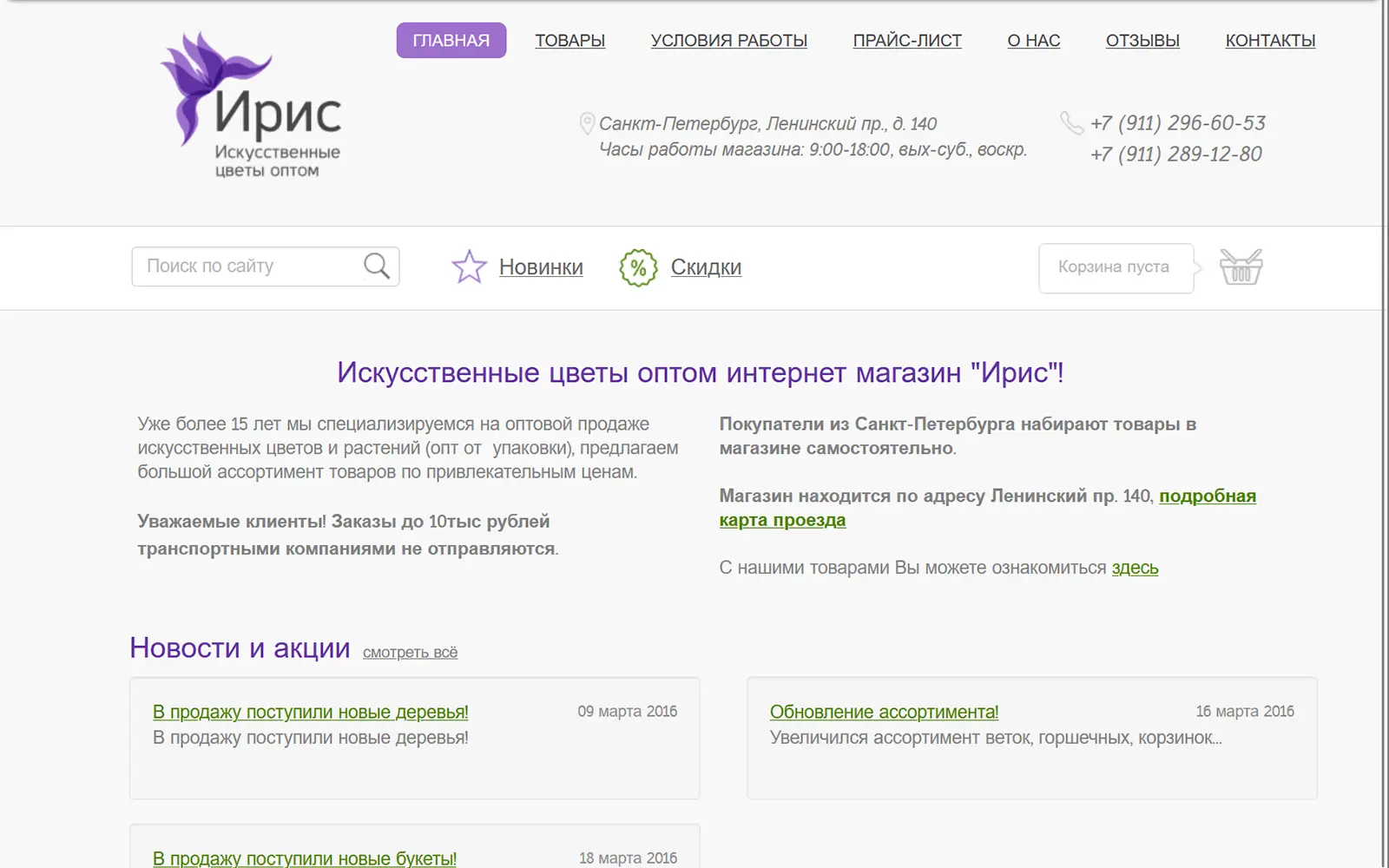Screen dimensions: 1389x868
Task: Click the Iris flower logo
Action: (251, 105)
